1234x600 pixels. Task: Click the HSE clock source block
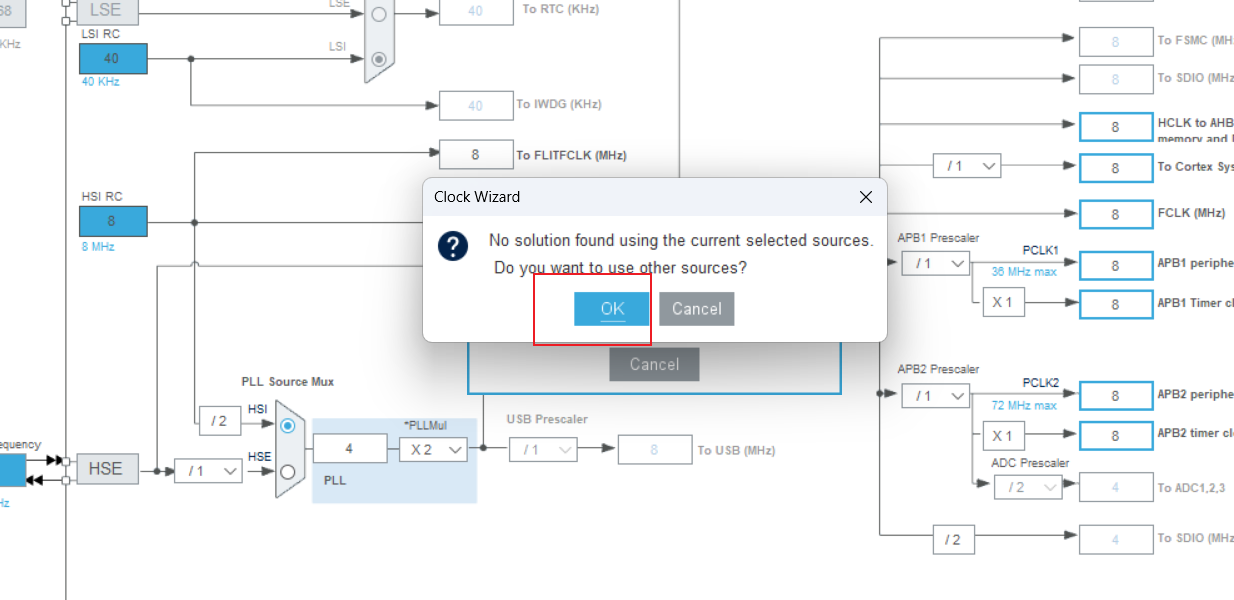[106, 468]
